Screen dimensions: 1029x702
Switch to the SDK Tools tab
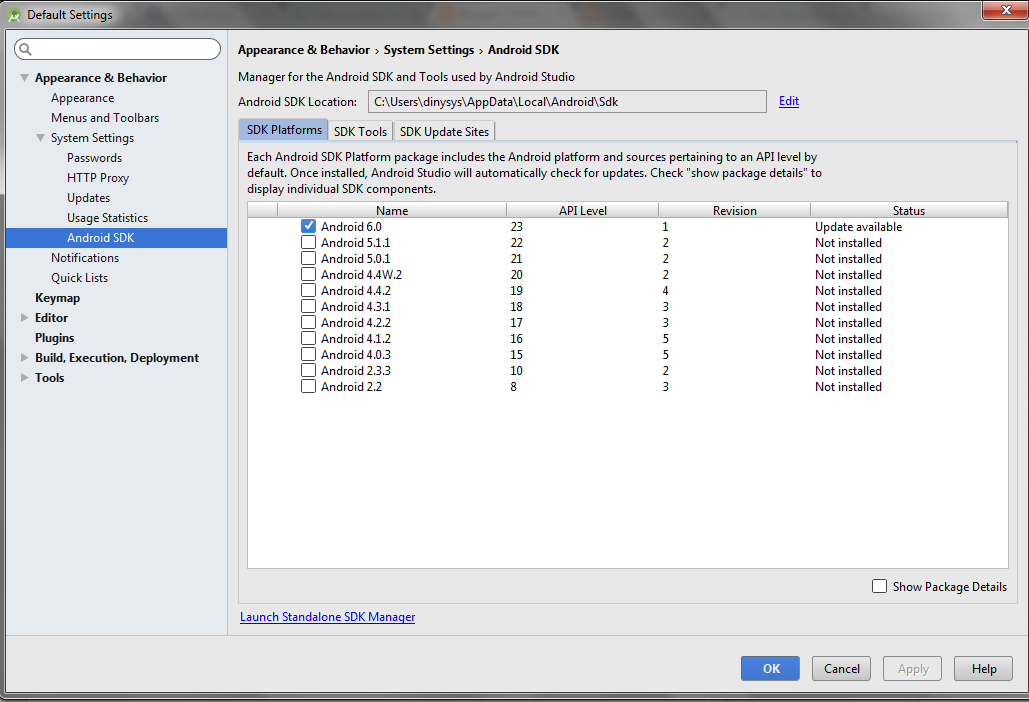pos(360,131)
